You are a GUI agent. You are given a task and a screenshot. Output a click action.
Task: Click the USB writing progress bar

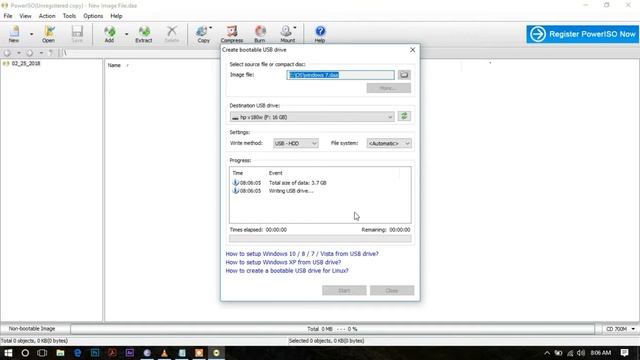point(320,239)
